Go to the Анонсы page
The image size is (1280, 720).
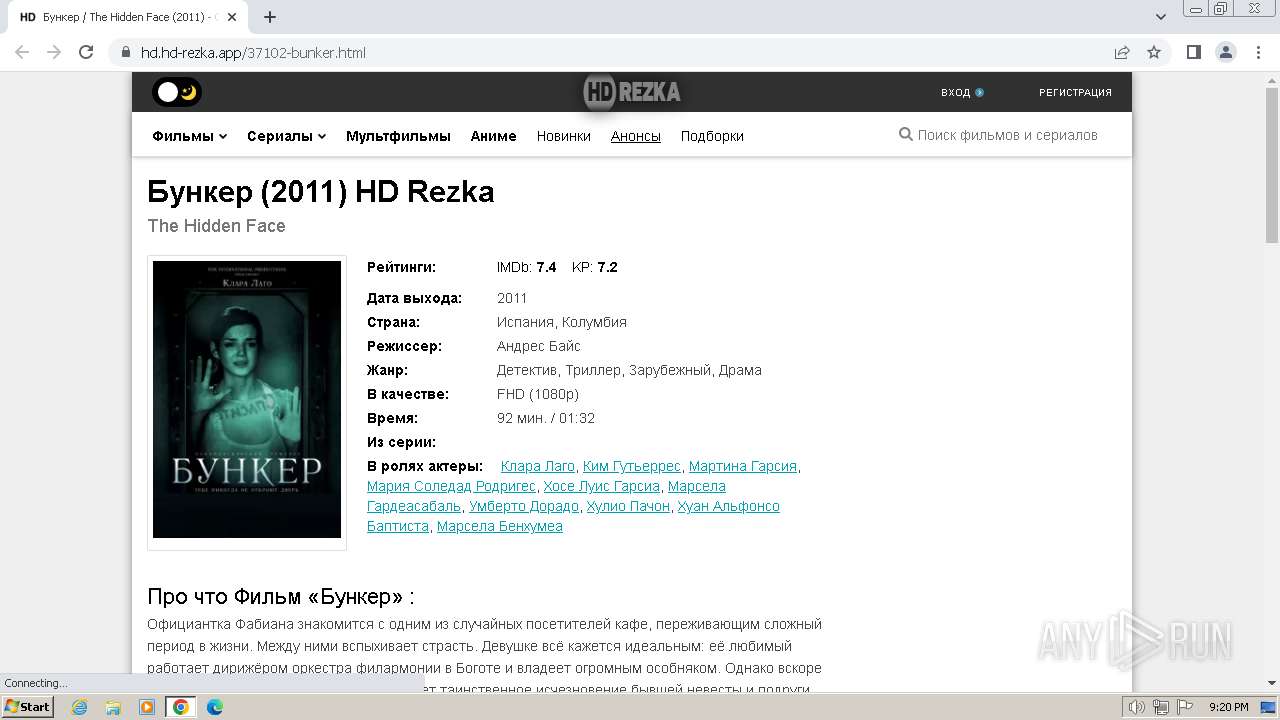pyautogui.click(x=635, y=136)
